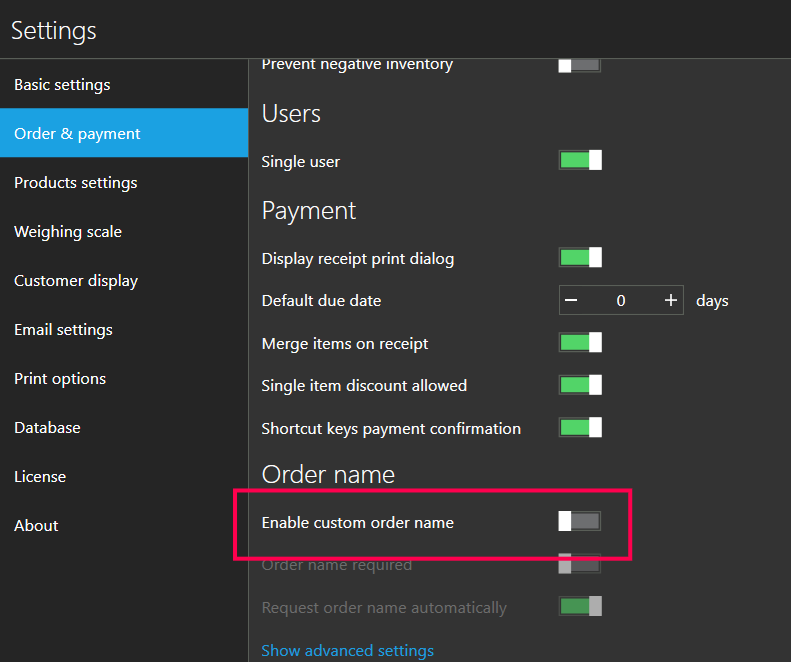Turn off Display receipt print dialog
This screenshot has width=791, height=662.
(x=580, y=258)
